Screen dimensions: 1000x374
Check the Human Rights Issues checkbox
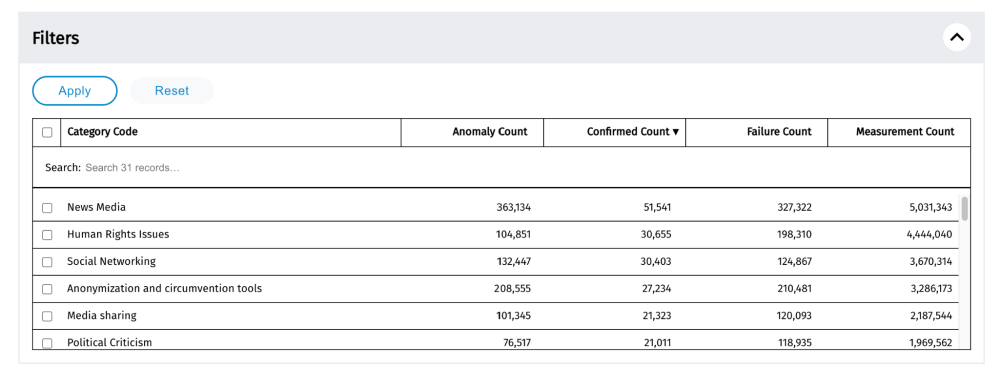pyautogui.click(x=47, y=235)
